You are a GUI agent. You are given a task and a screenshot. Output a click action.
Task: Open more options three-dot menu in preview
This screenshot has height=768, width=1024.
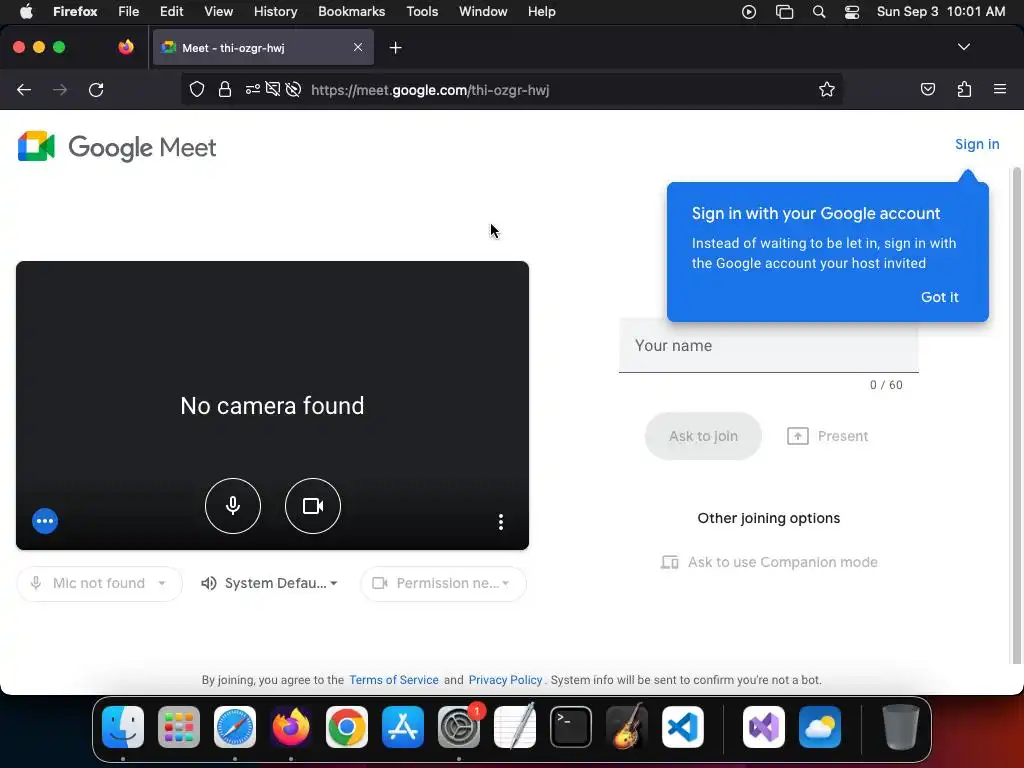coord(501,522)
